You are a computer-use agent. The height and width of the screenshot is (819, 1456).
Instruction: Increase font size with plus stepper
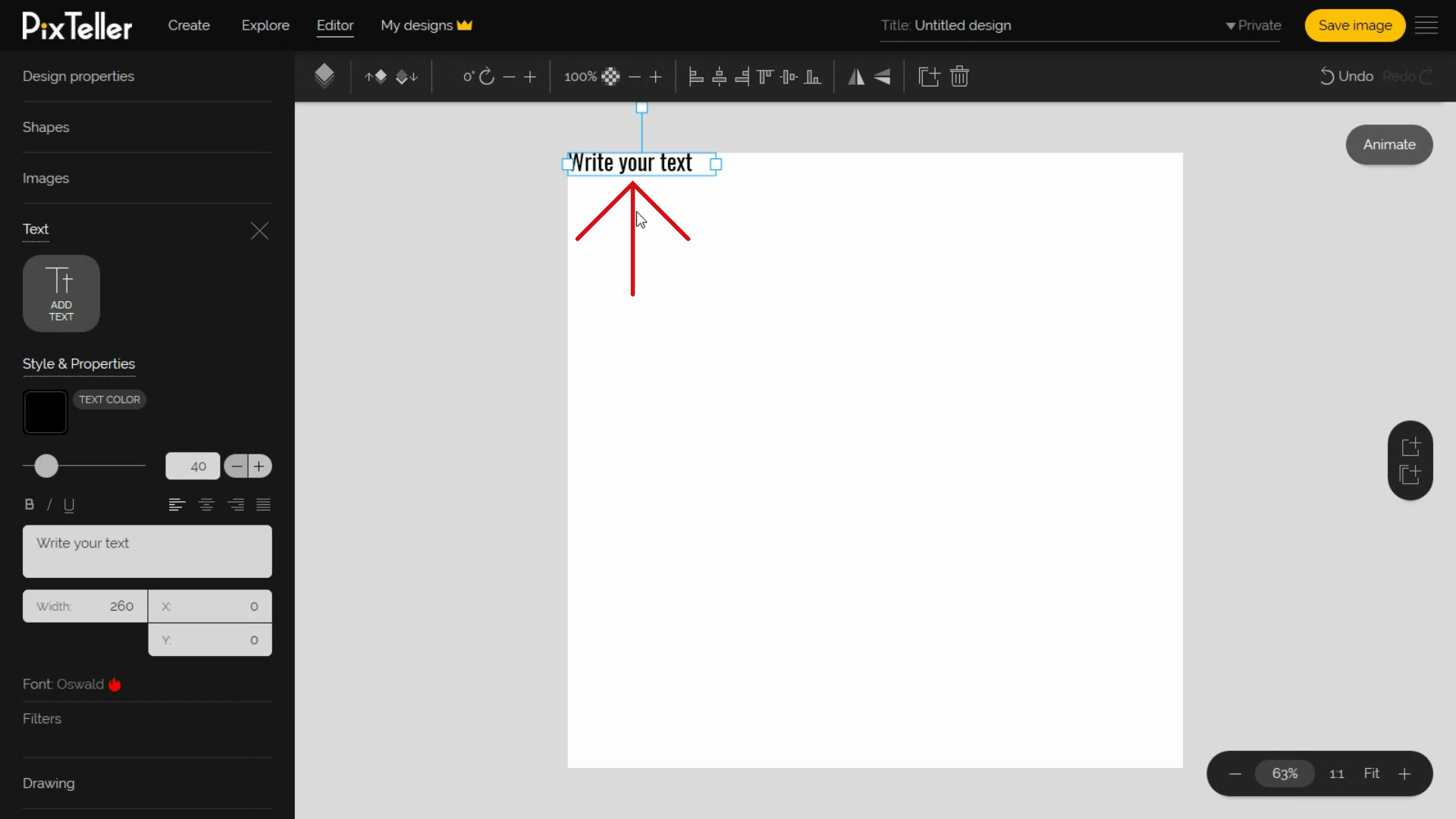click(x=259, y=466)
